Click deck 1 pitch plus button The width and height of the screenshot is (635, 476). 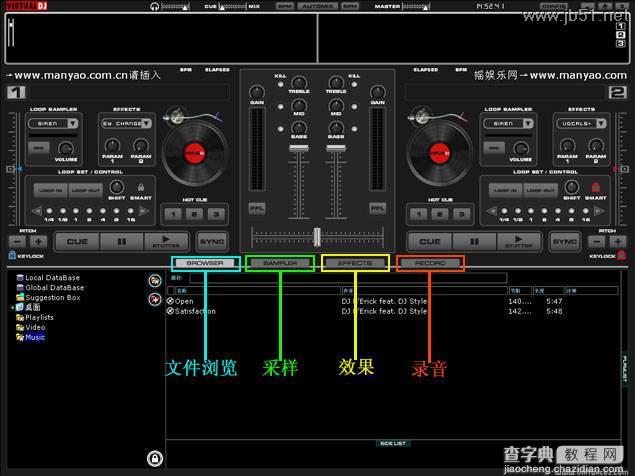click(38, 242)
